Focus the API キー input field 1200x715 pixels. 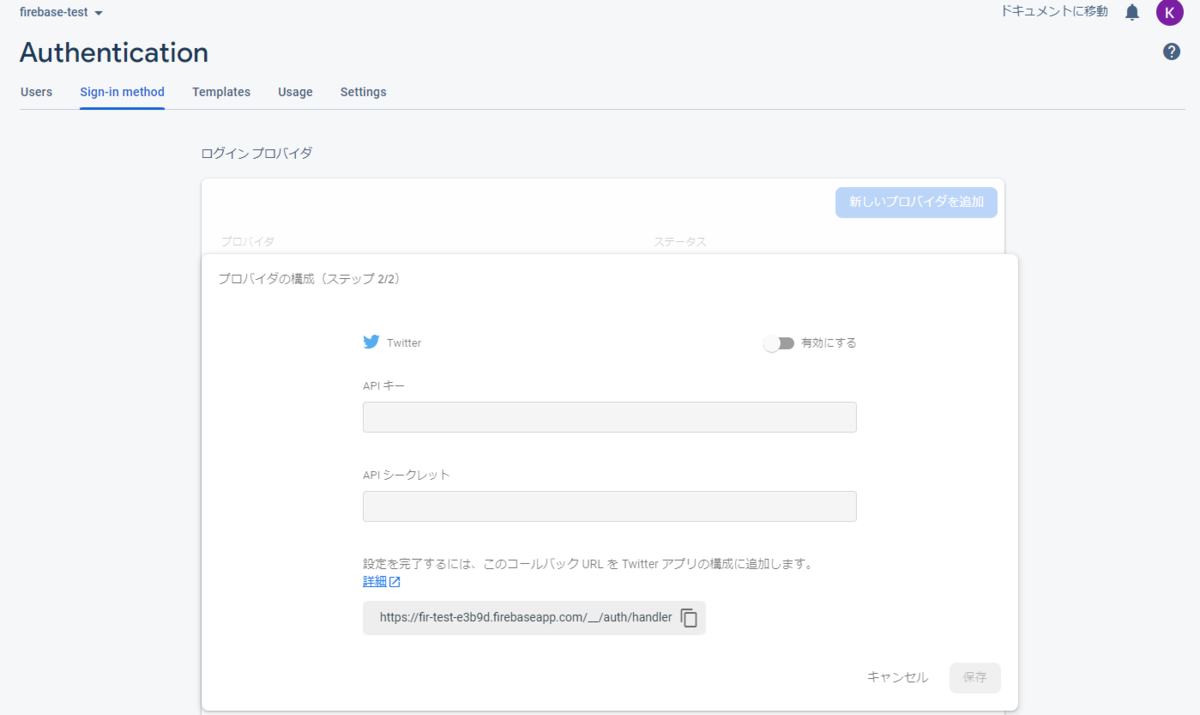point(609,417)
